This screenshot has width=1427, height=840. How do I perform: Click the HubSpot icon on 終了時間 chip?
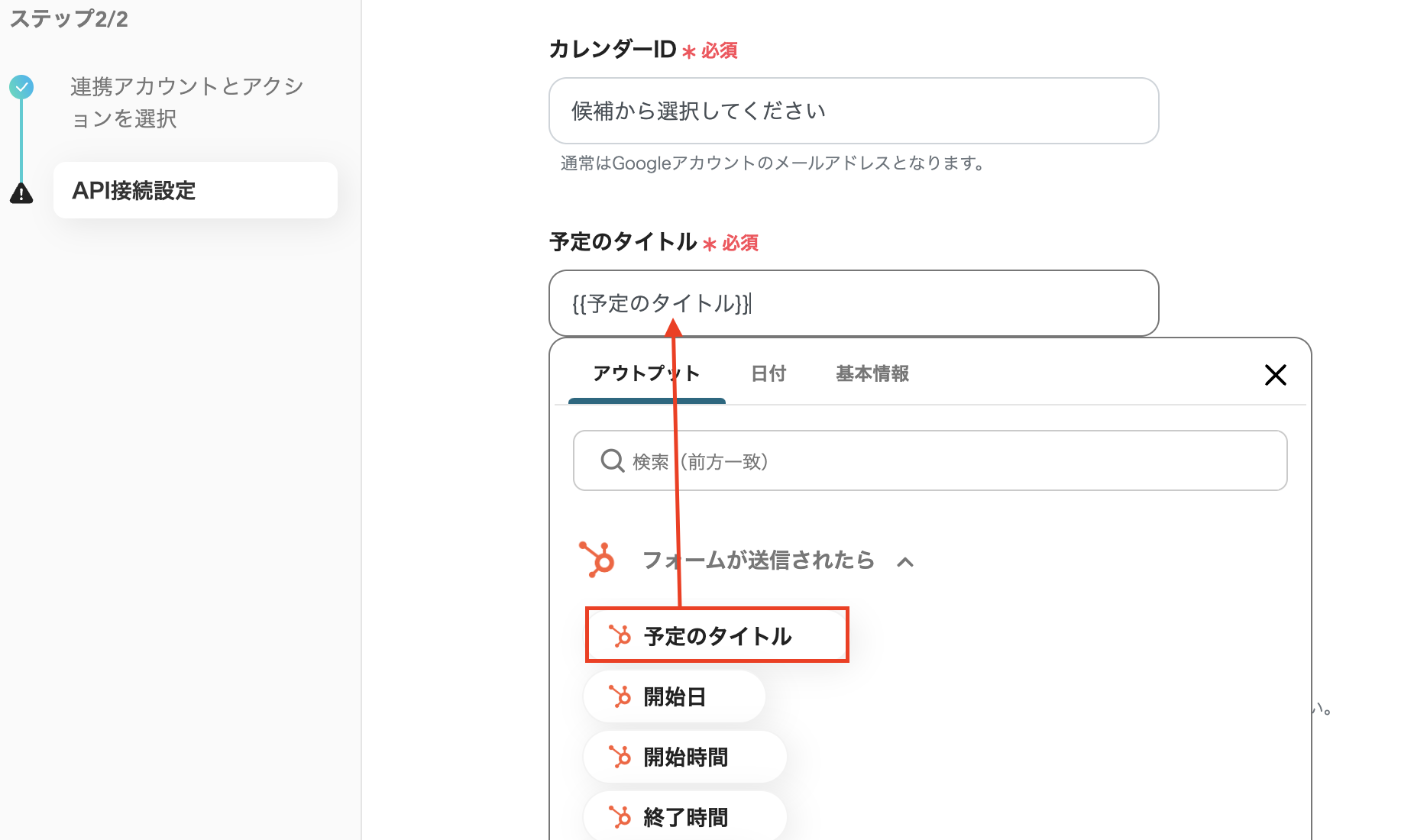pyautogui.click(x=620, y=817)
